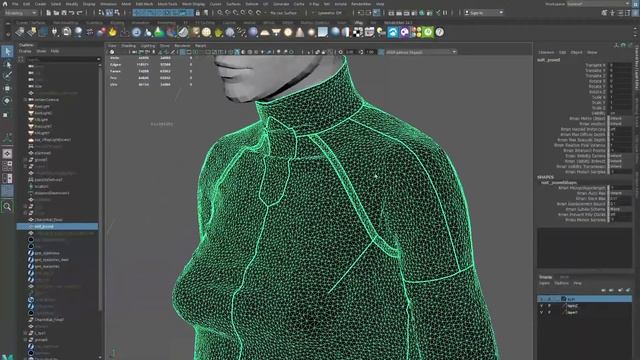Click the Save Scene icon
Viewport: 640px width, 360px height.
[64, 13]
